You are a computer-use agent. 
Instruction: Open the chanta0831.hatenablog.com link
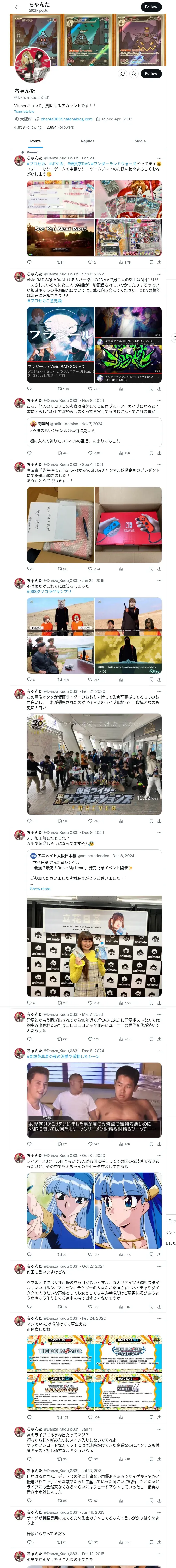[x=67, y=119]
